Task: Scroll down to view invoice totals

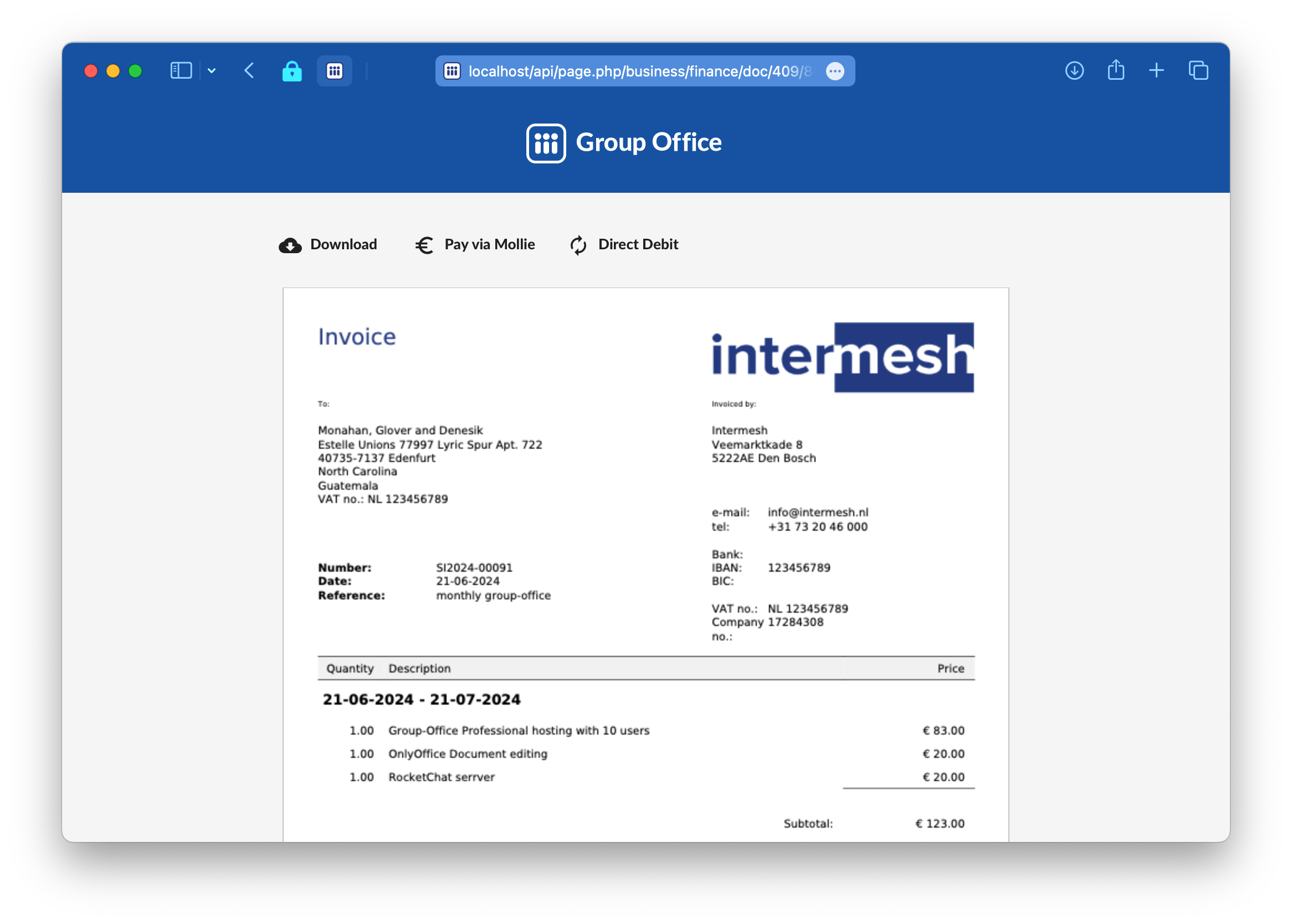Action: (x=645, y=600)
